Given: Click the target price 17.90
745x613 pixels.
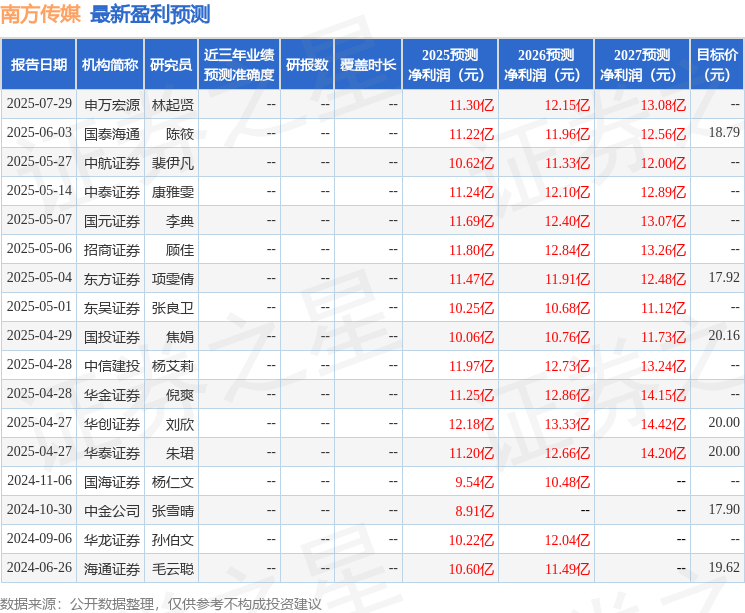Looking at the screenshot, I should coord(724,509).
